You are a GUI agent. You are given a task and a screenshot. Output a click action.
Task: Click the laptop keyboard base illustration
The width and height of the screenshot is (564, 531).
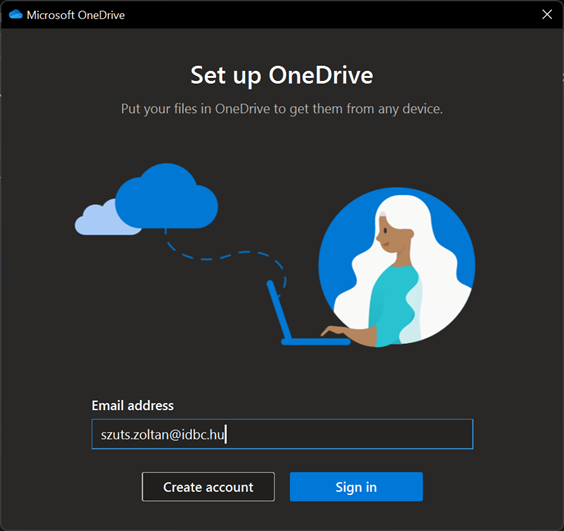coord(315,341)
